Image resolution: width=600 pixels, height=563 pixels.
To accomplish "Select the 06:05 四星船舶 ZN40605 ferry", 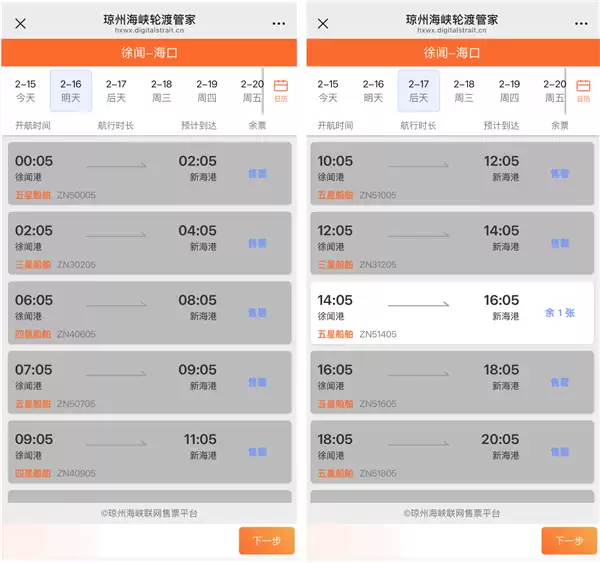I will [x=148, y=313].
